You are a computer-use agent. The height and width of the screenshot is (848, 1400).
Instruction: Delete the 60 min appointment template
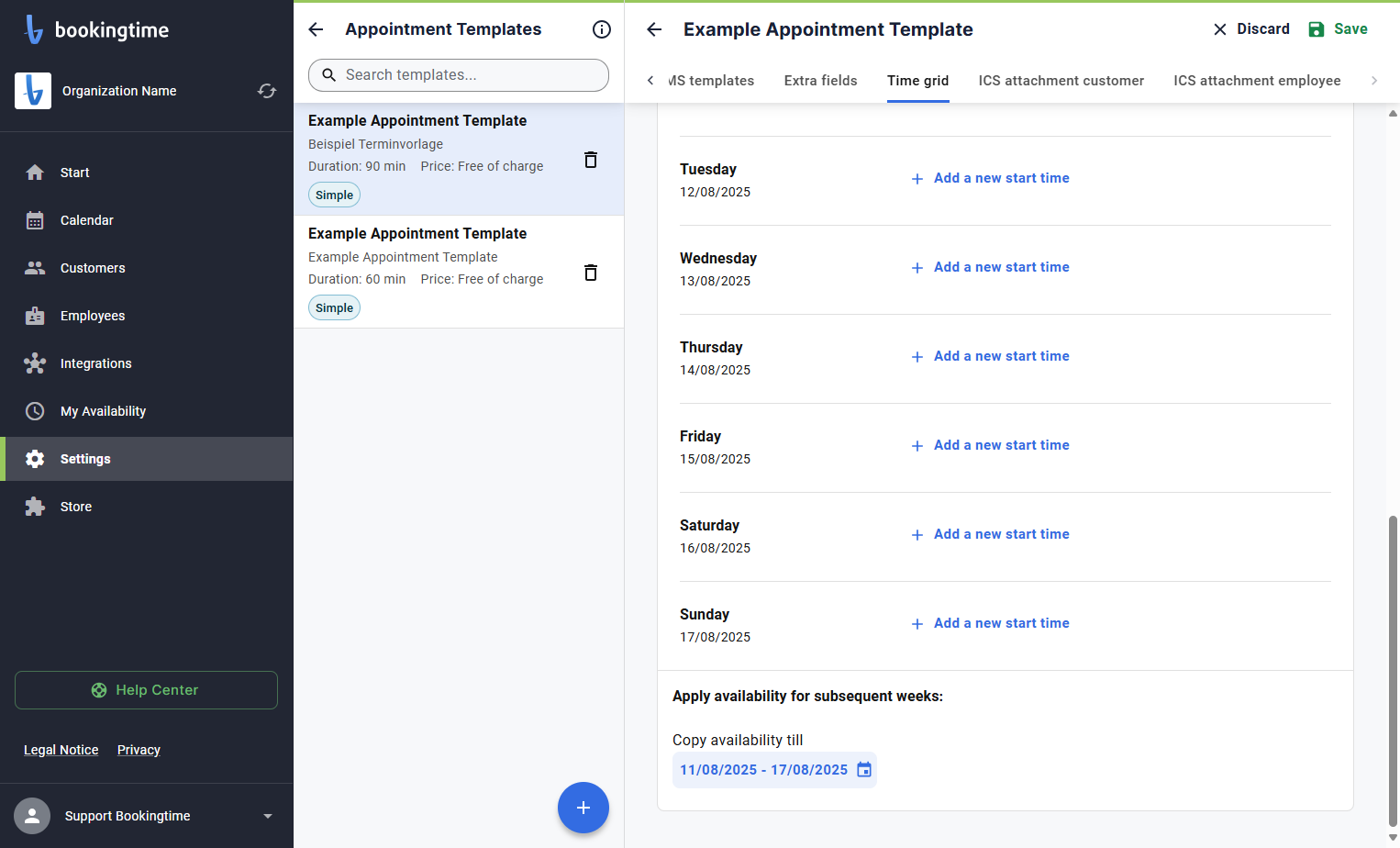591,273
